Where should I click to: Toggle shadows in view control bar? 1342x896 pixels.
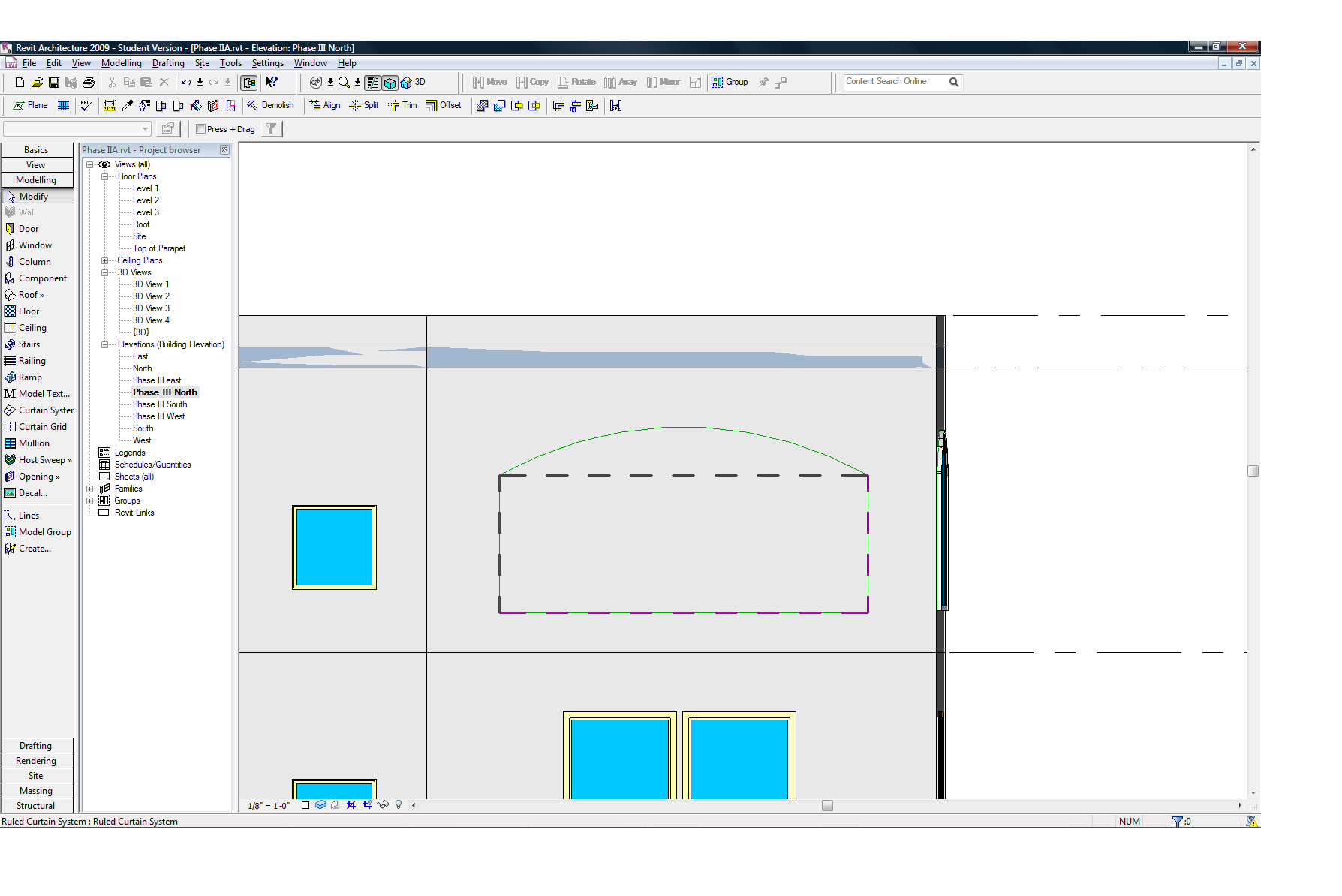coord(335,805)
